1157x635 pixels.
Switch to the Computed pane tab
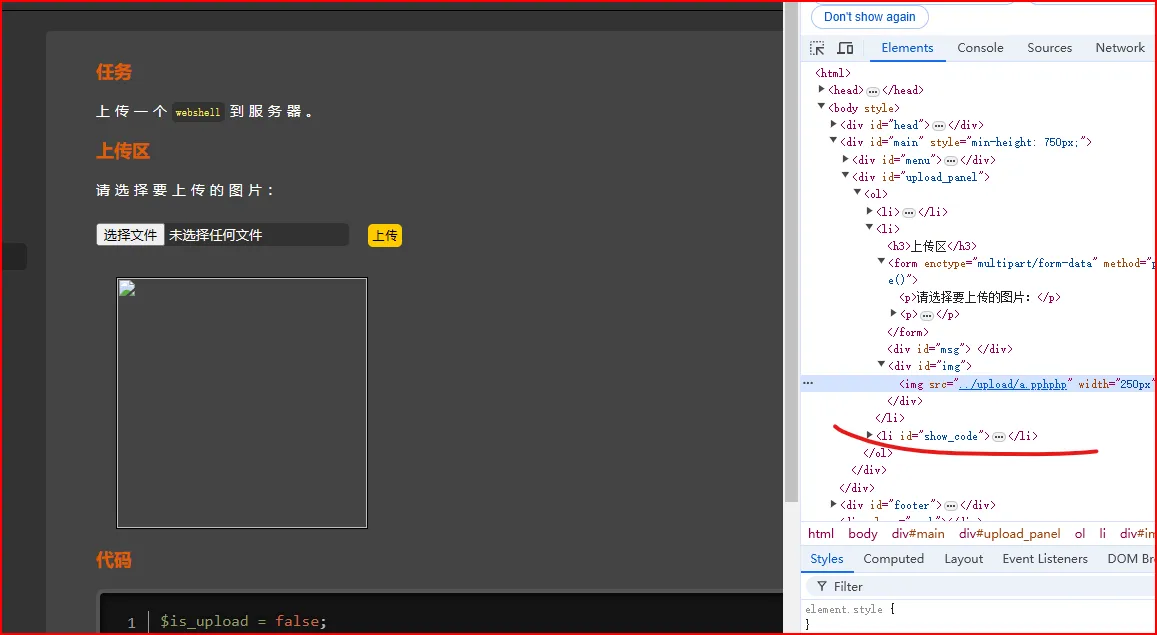tap(894, 559)
